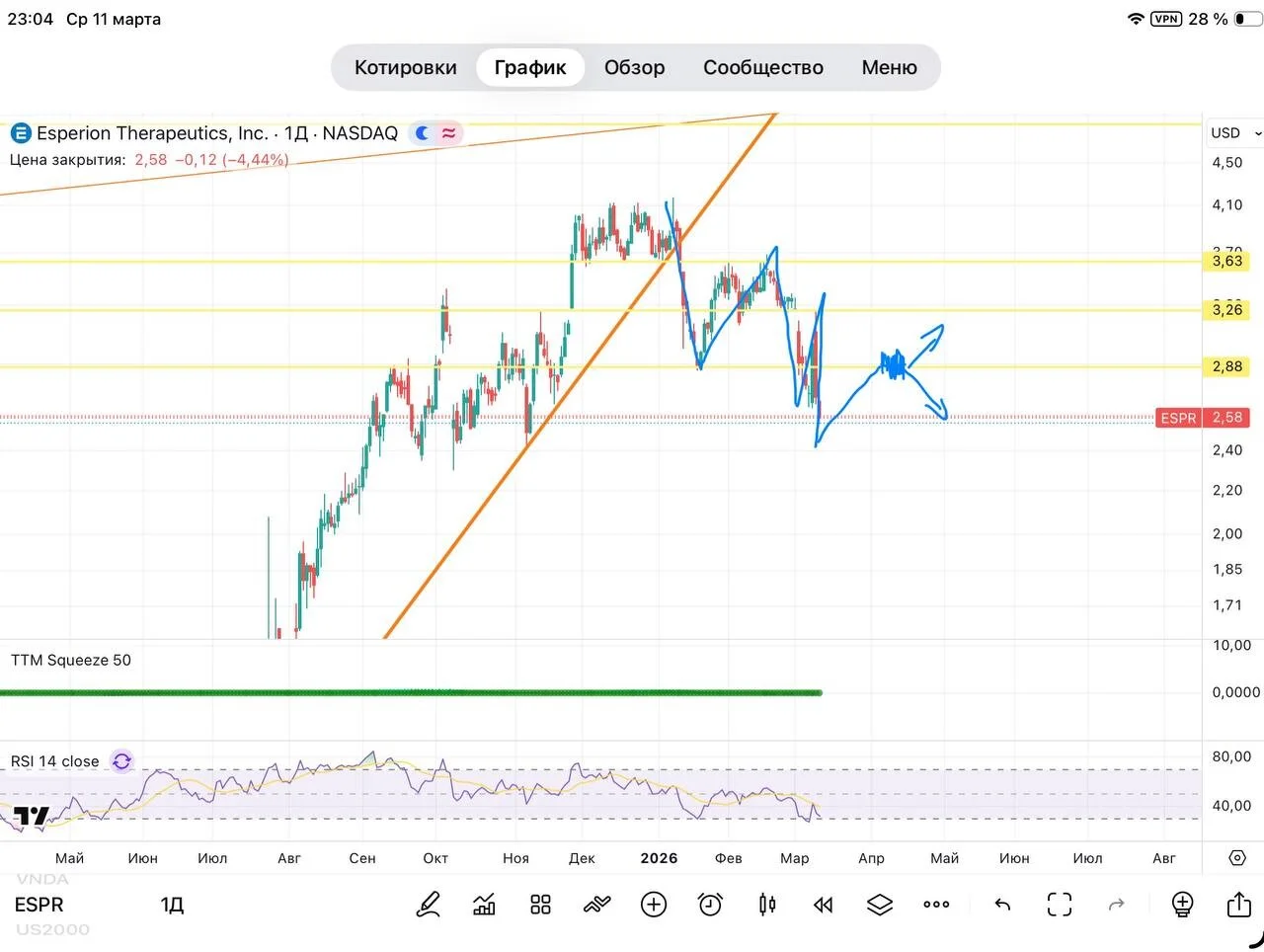Tap the VPN status indicator
Image resolution: width=1264 pixels, height=952 pixels.
pyautogui.click(x=1166, y=19)
